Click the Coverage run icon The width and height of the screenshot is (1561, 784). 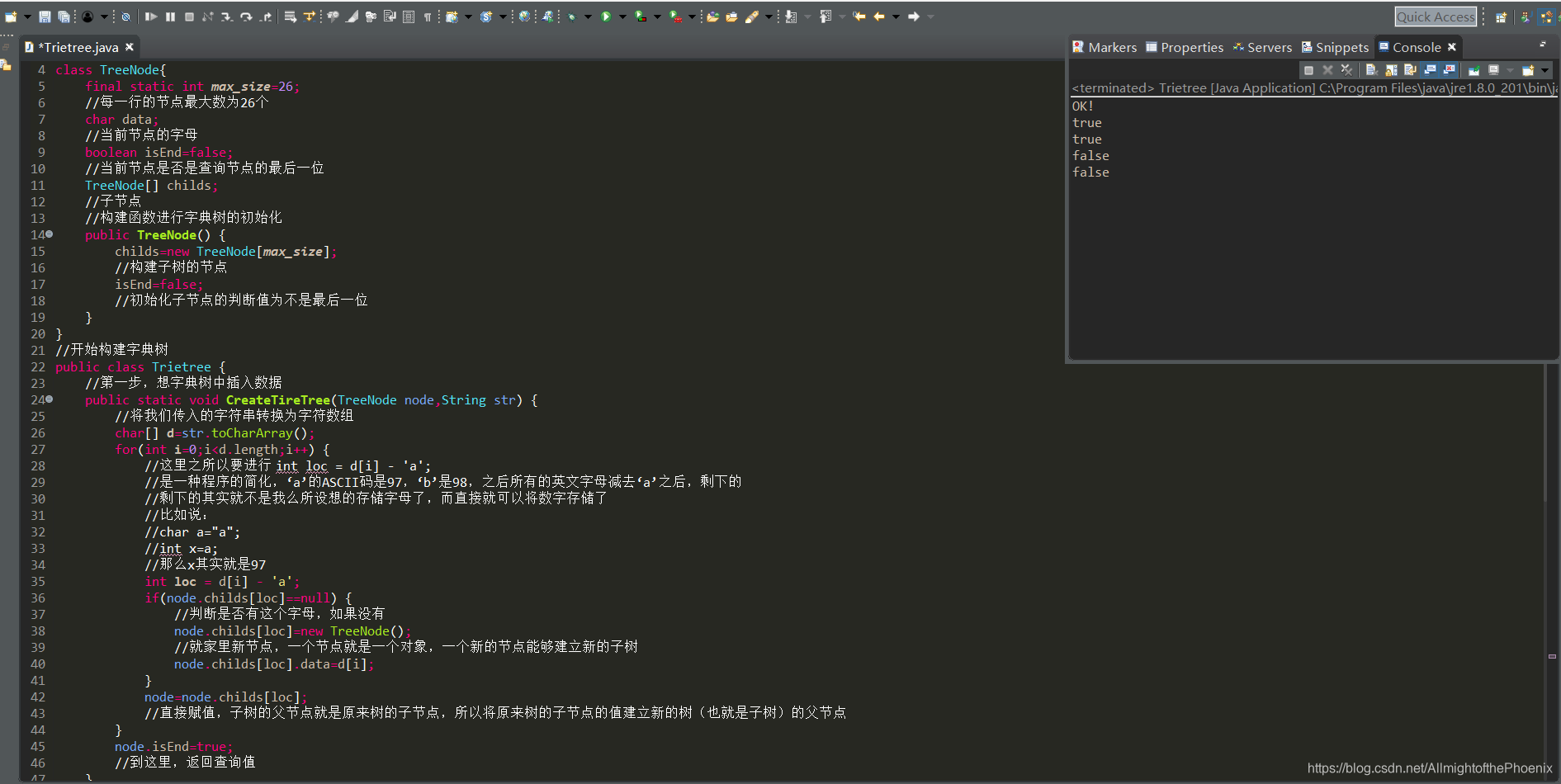coord(641,17)
